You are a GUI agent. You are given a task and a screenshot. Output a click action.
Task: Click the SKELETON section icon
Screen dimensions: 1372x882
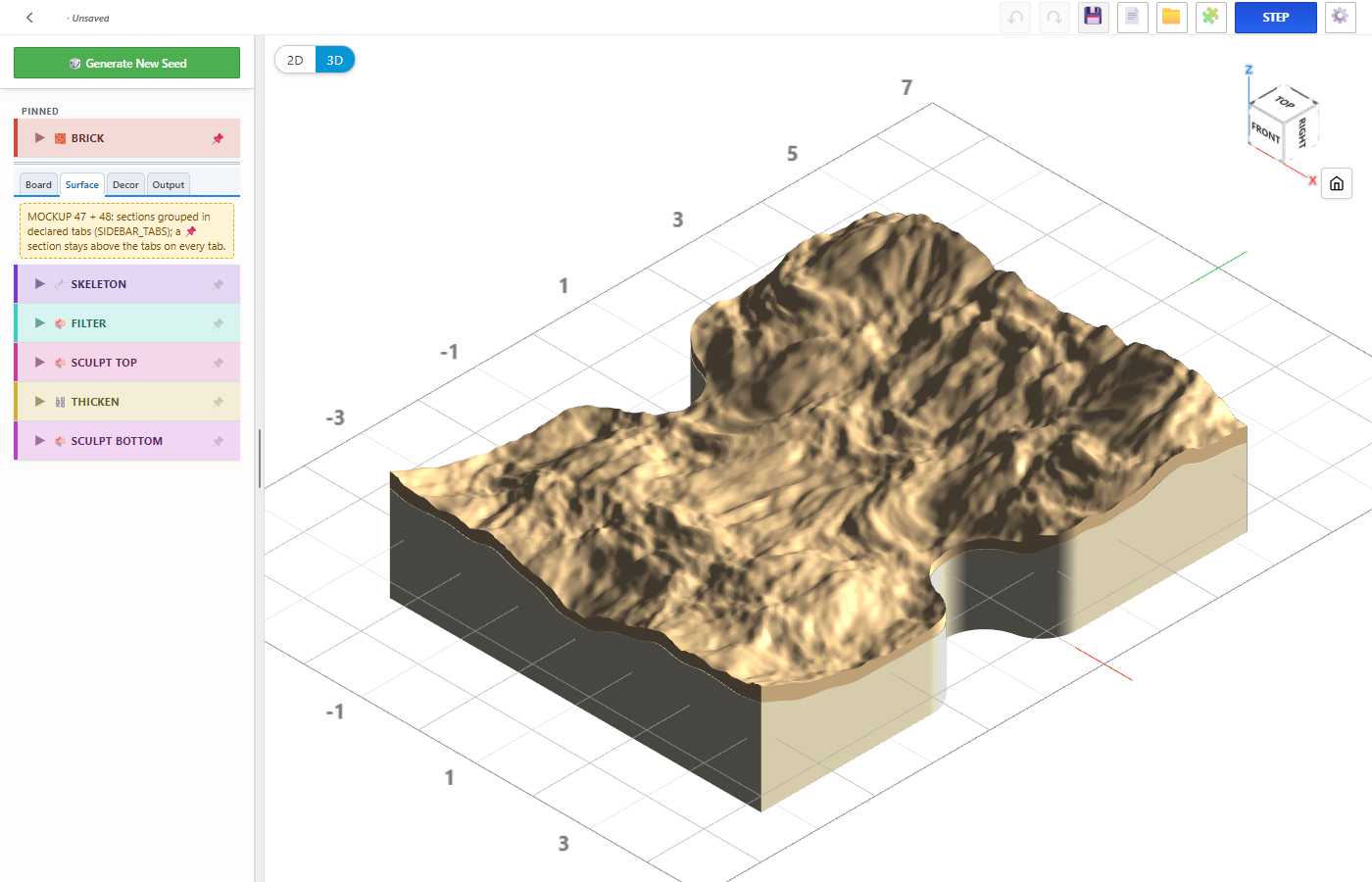61,284
